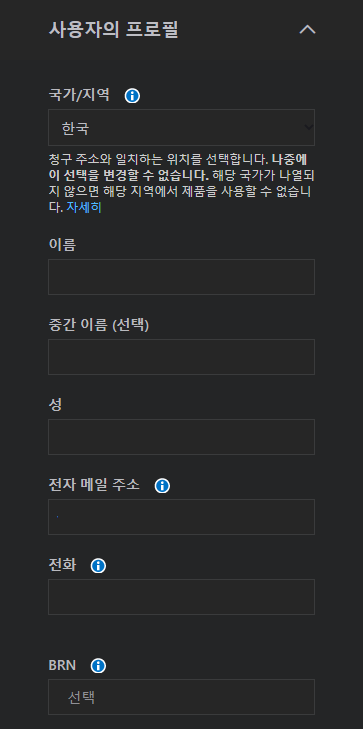This screenshot has width=363, height=729.
Task: Open the info tooltip beside 전화
Action: point(98,566)
